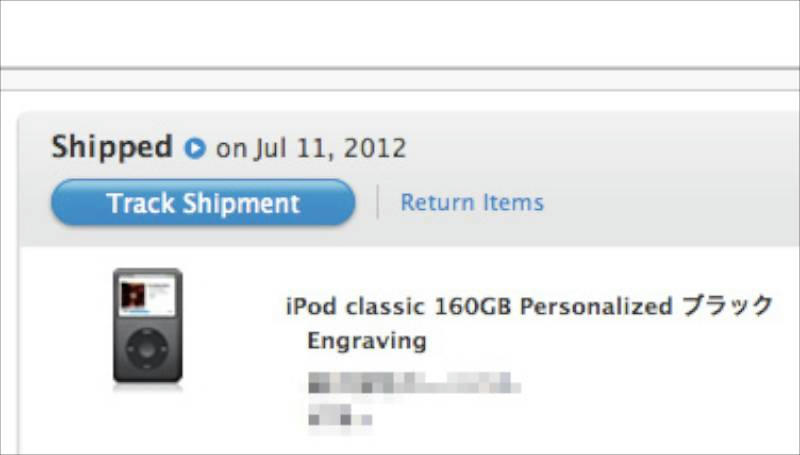Follow the Return Items link
Image resolution: width=800 pixels, height=455 pixels.
click(x=472, y=203)
